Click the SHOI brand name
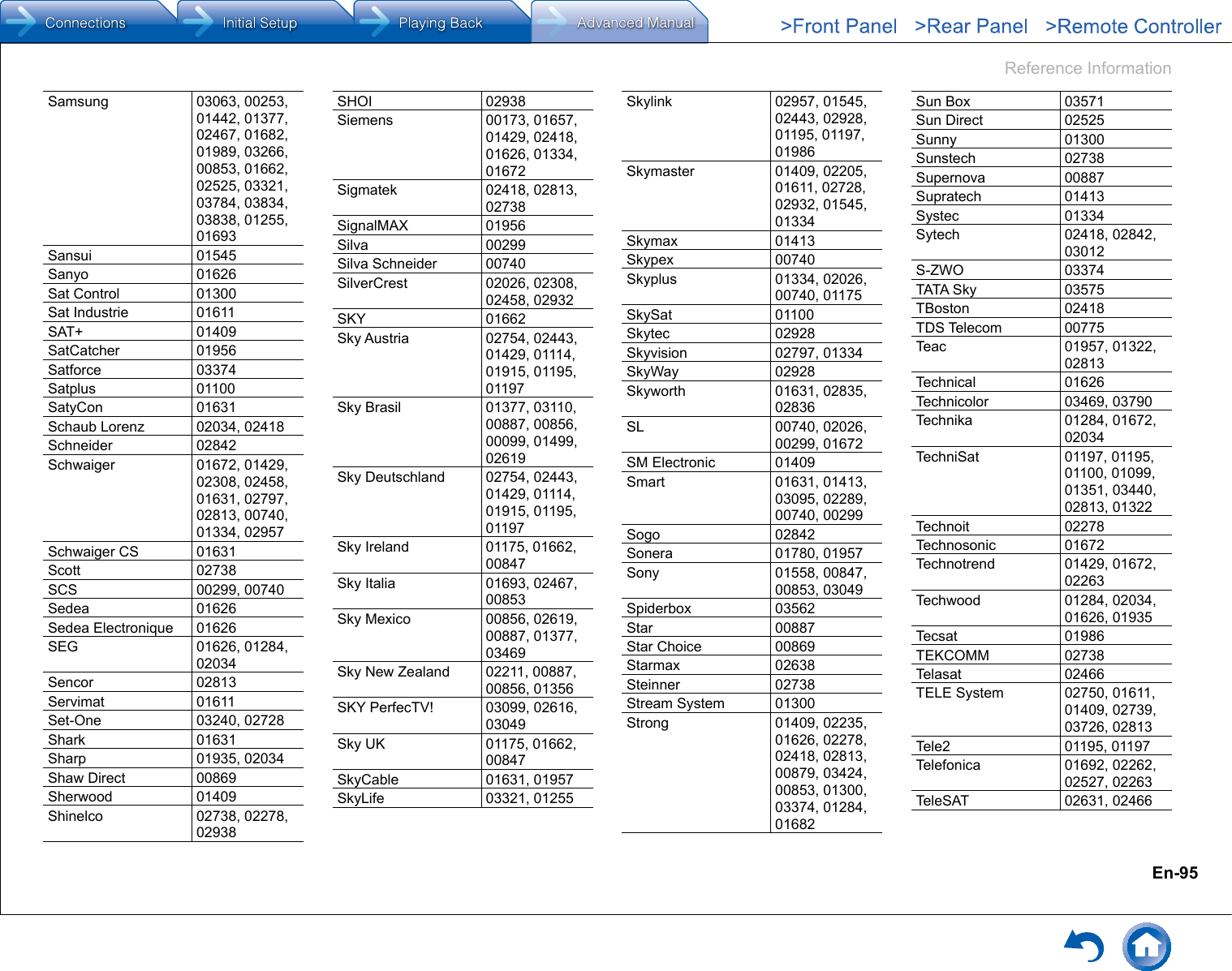Image resolution: width=1232 pixels, height=971 pixels. point(355,101)
